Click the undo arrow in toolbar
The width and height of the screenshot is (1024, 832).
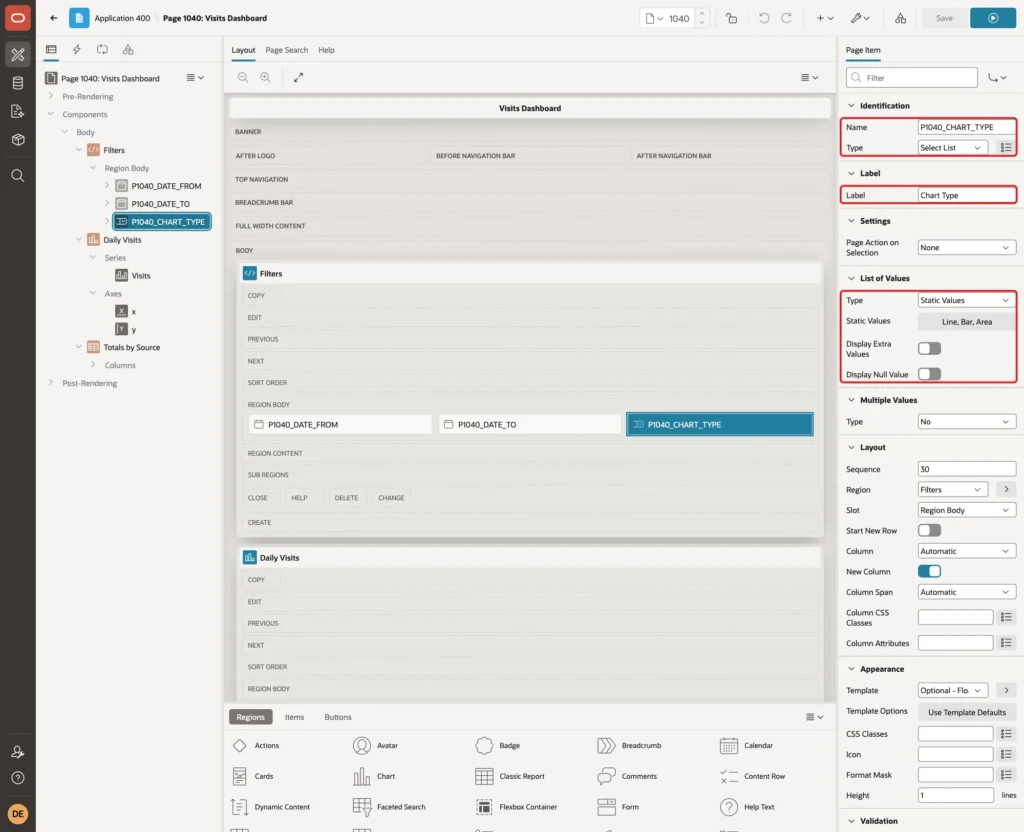763,18
